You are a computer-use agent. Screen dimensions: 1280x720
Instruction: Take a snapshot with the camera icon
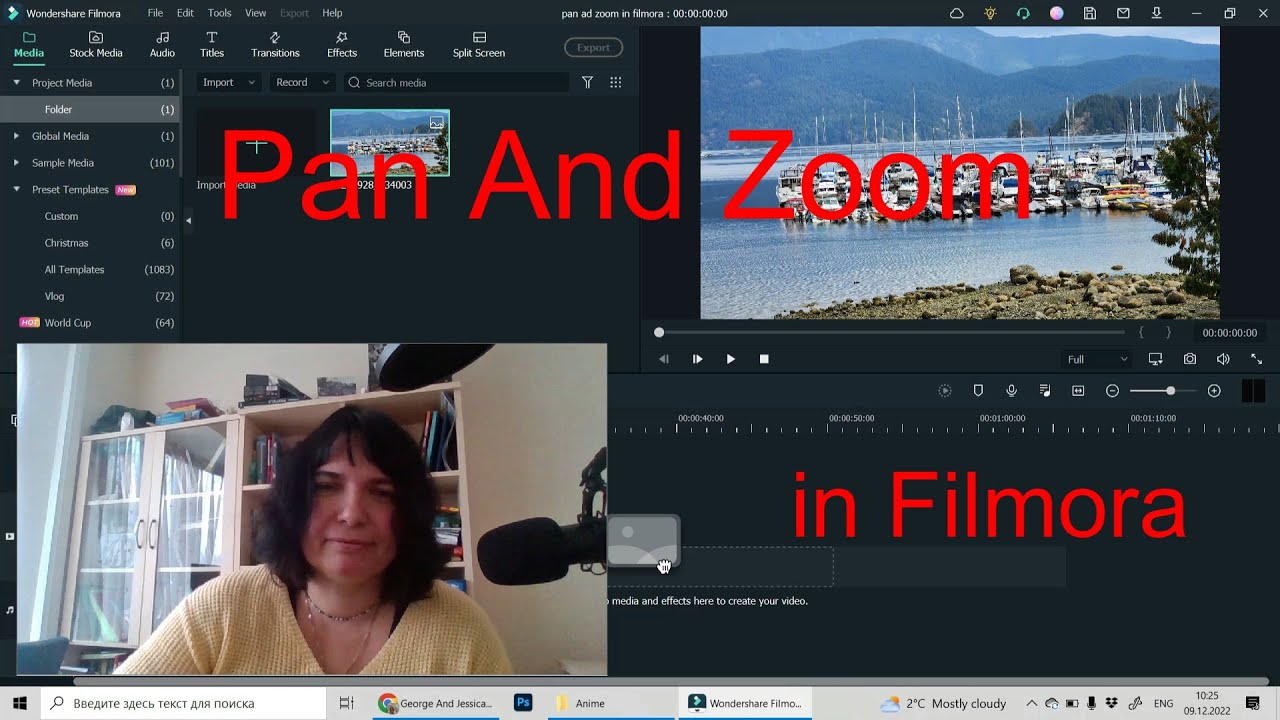click(x=1190, y=359)
